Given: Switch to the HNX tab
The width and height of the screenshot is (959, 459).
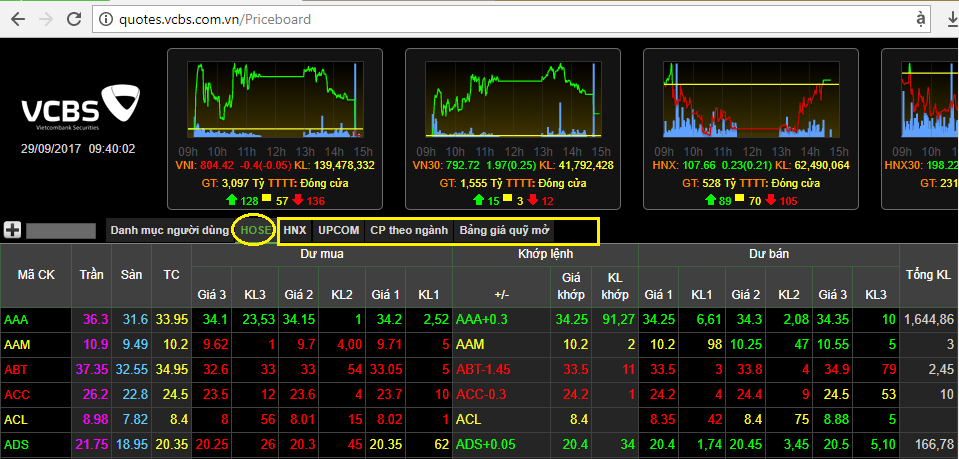Looking at the screenshot, I should pyautogui.click(x=295, y=230).
